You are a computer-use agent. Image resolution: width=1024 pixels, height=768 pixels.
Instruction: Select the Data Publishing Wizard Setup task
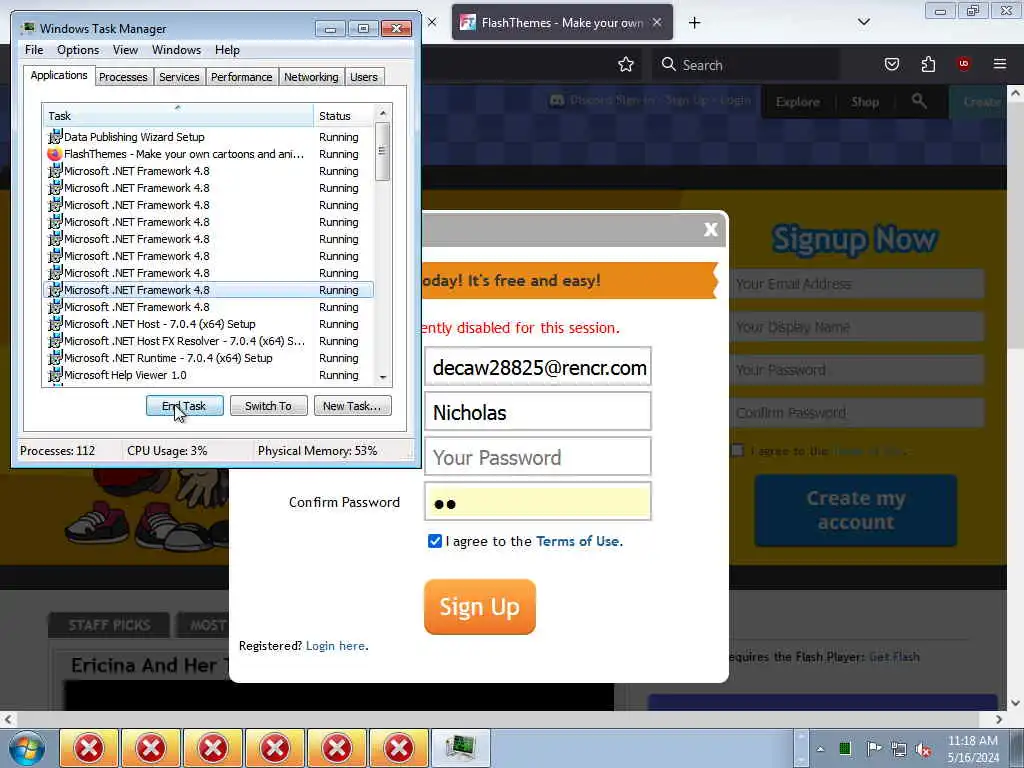pyautogui.click(x=208, y=136)
